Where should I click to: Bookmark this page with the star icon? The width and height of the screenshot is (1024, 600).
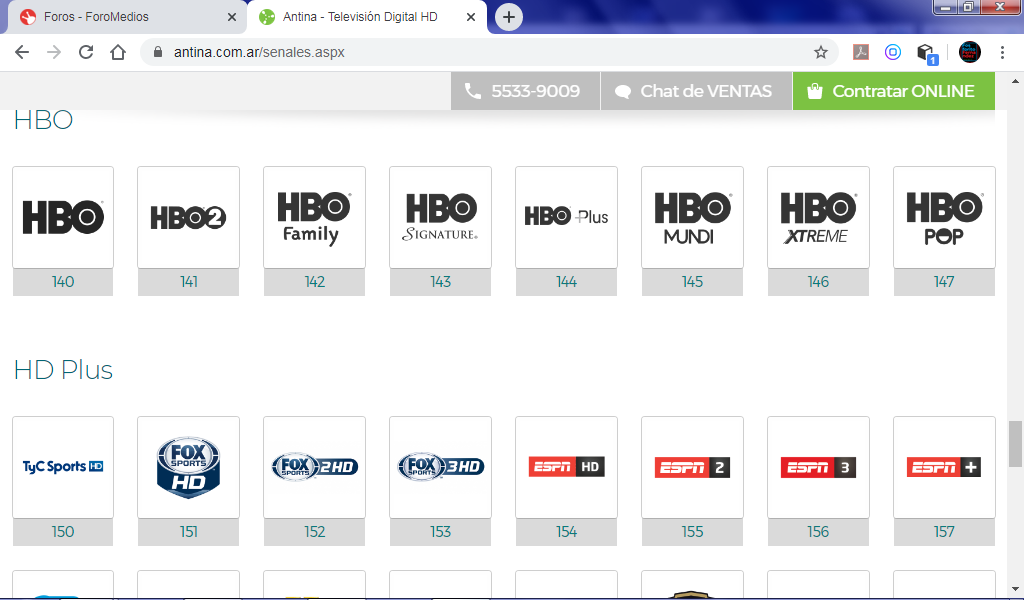pyautogui.click(x=821, y=52)
